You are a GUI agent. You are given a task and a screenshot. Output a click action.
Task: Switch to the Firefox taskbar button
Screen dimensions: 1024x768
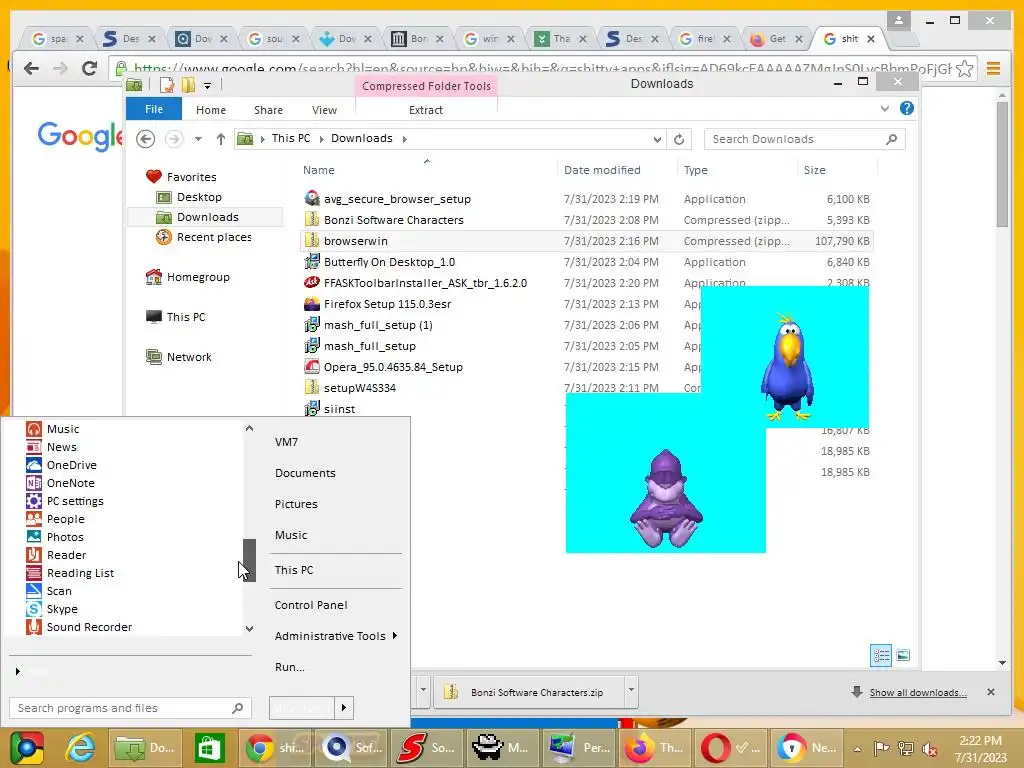tap(655, 748)
